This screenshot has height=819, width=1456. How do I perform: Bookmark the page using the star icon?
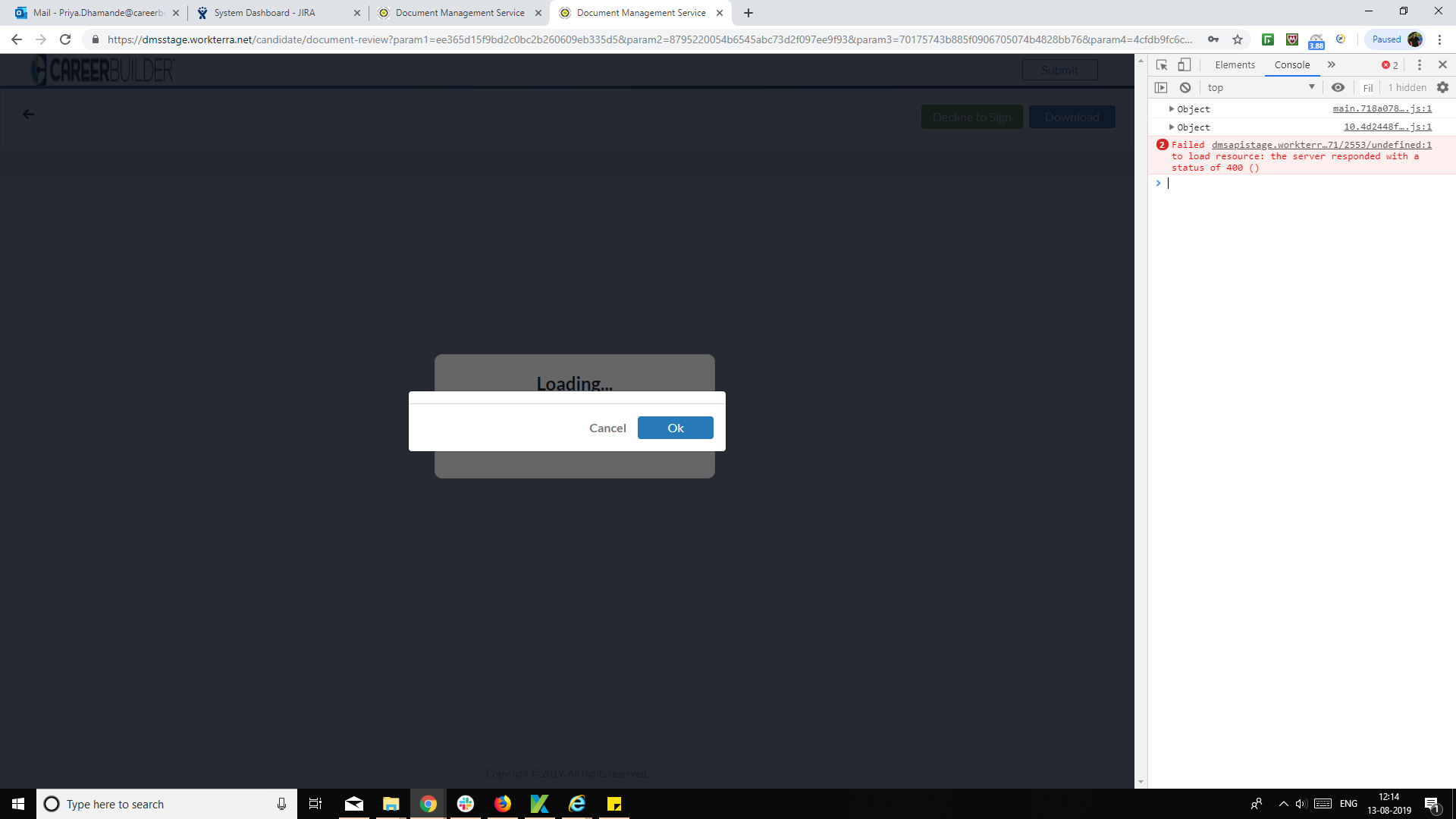point(1238,39)
